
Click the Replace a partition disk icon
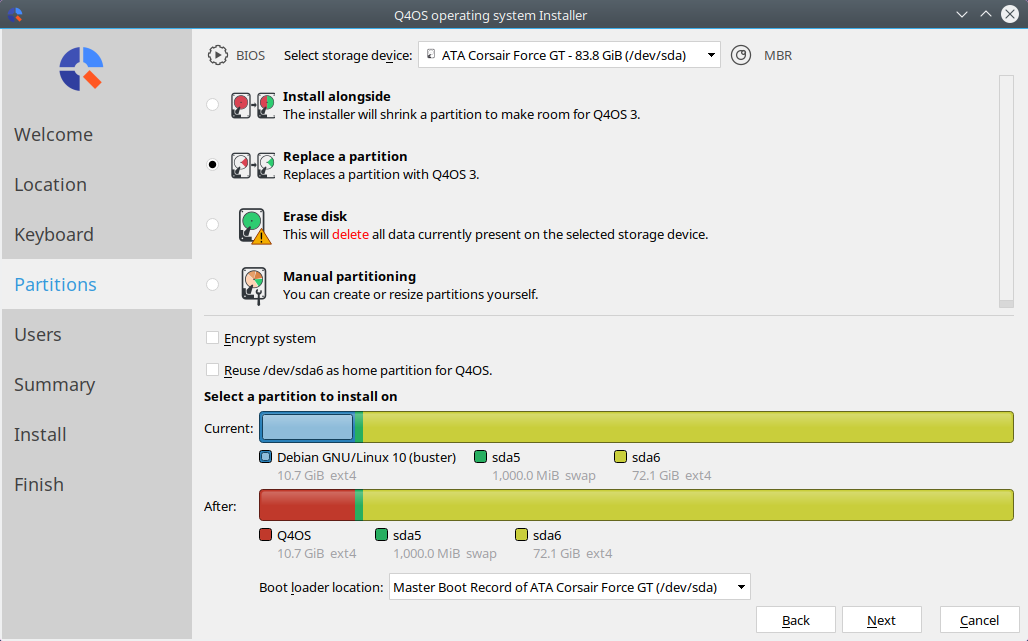252,166
